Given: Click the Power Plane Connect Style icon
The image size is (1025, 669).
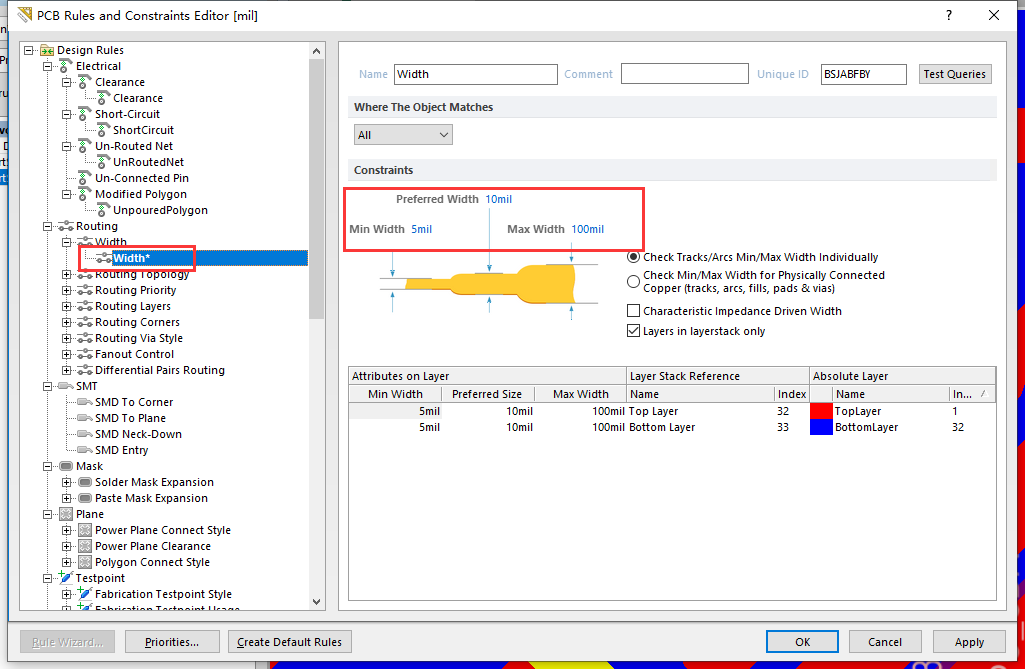Looking at the screenshot, I should (85, 530).
